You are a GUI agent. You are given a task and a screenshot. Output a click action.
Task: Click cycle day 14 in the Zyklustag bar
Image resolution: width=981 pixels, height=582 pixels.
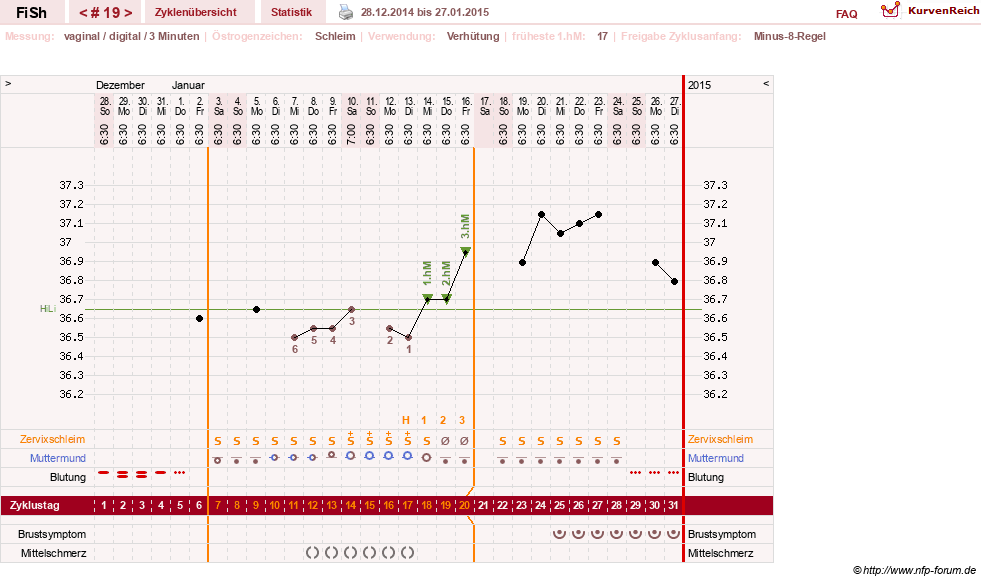pyautogui.click(x=350, y=505)
